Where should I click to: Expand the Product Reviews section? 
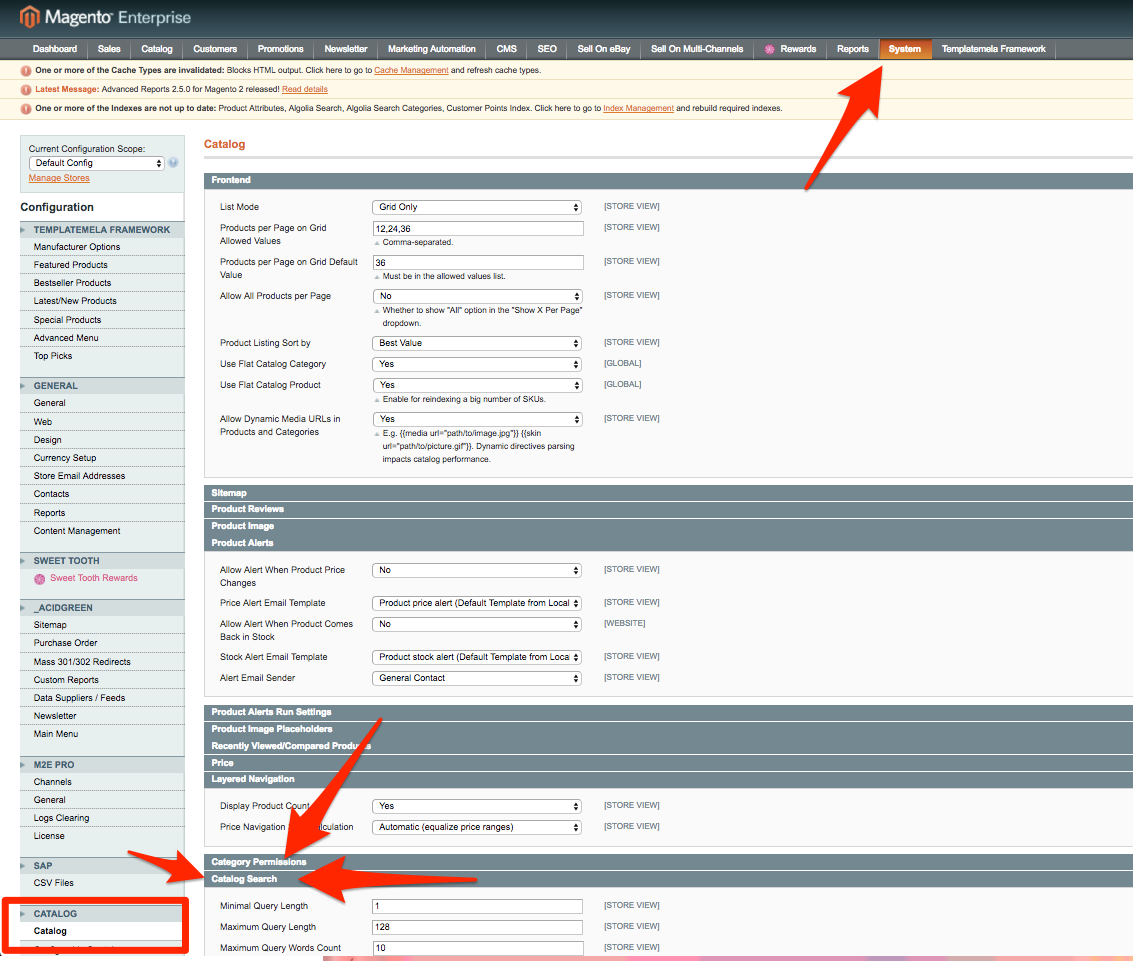(668, 509)
